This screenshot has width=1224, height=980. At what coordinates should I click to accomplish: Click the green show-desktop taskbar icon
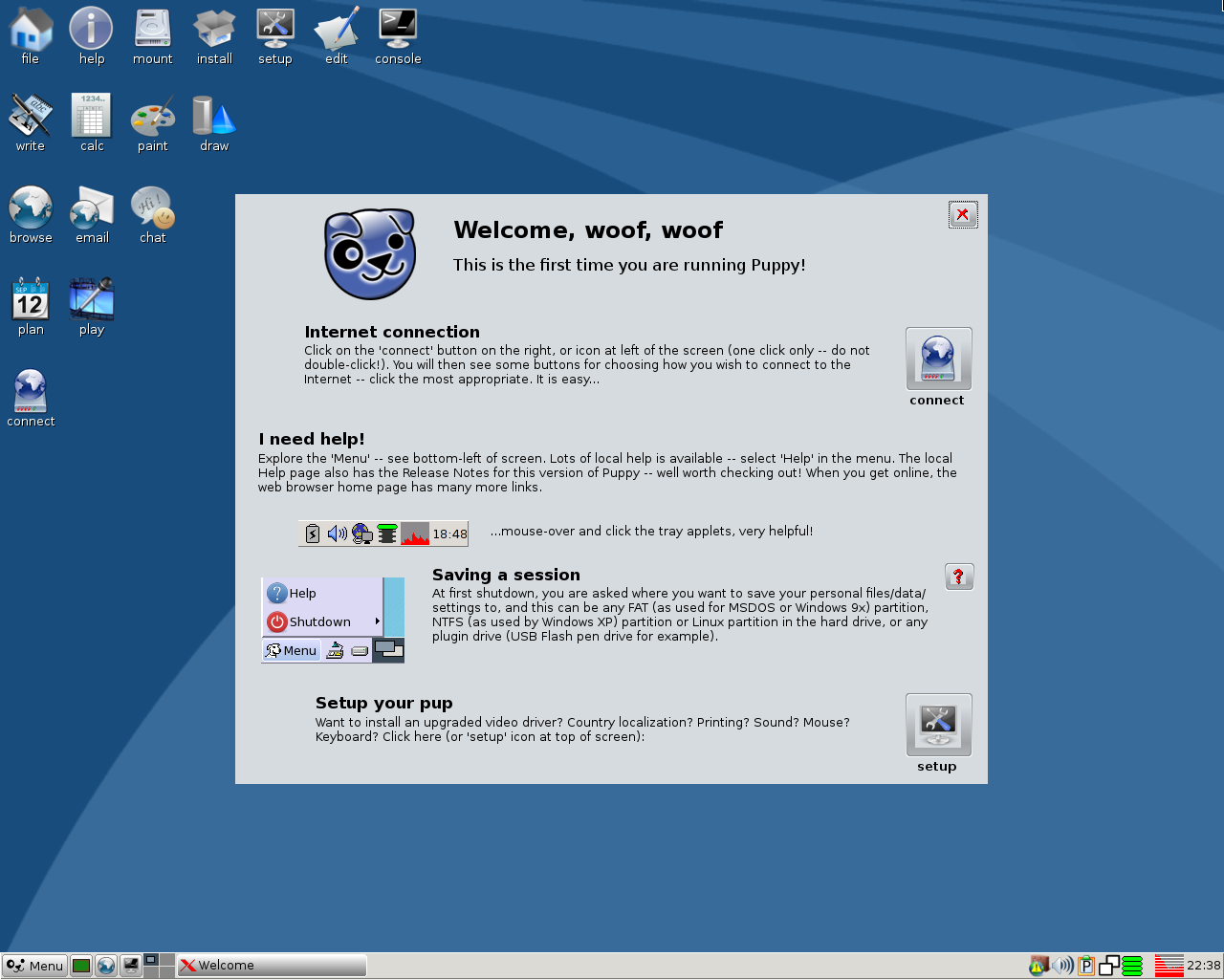pos(81,966)
